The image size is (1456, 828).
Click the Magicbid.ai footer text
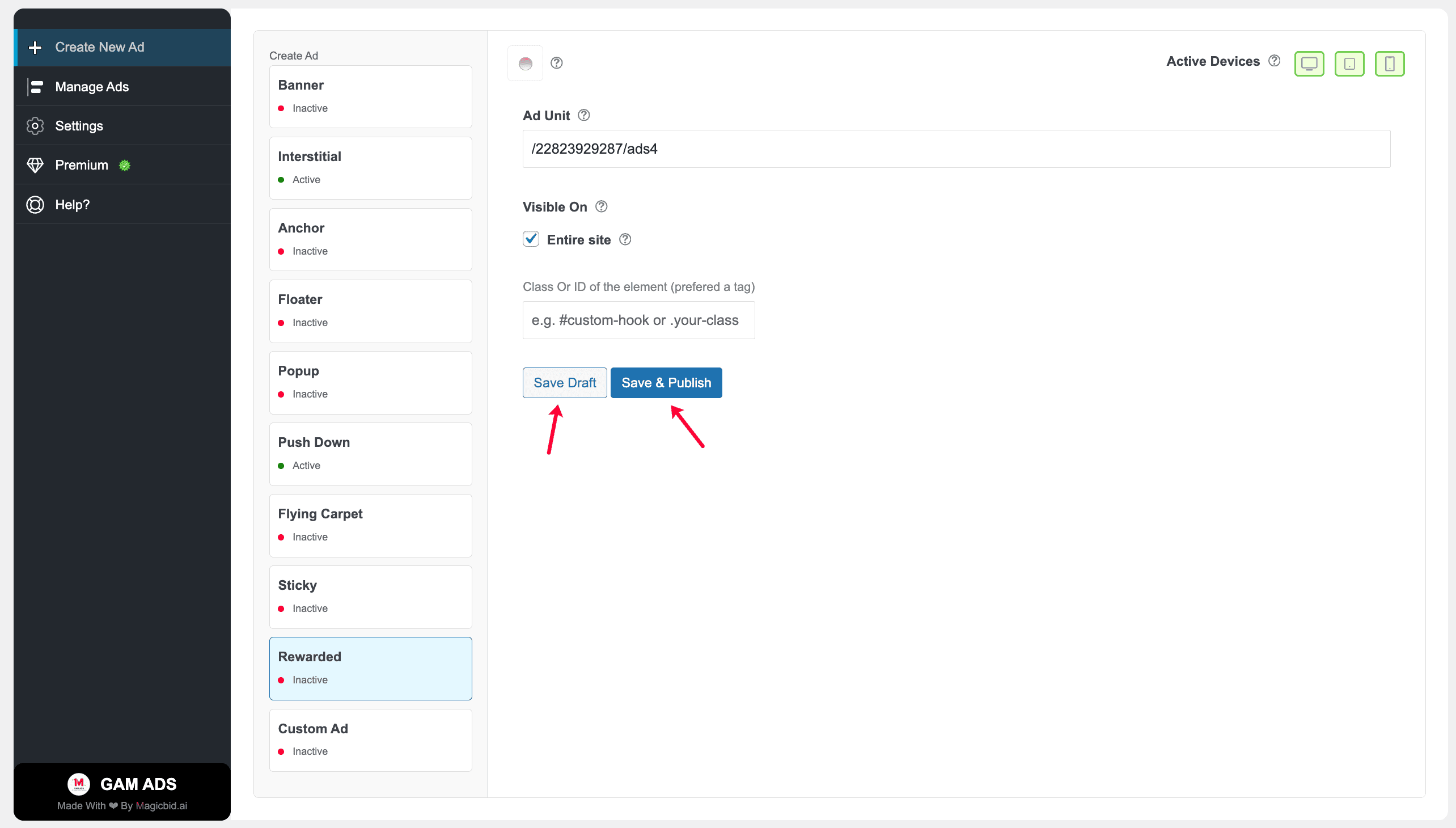162,806
